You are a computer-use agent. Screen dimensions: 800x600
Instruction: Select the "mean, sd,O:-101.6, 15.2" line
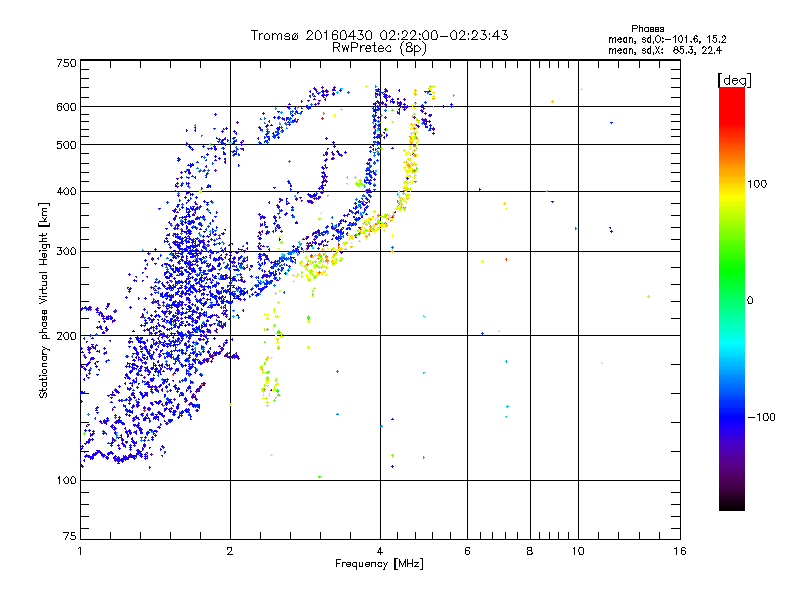tap(667, 39)
